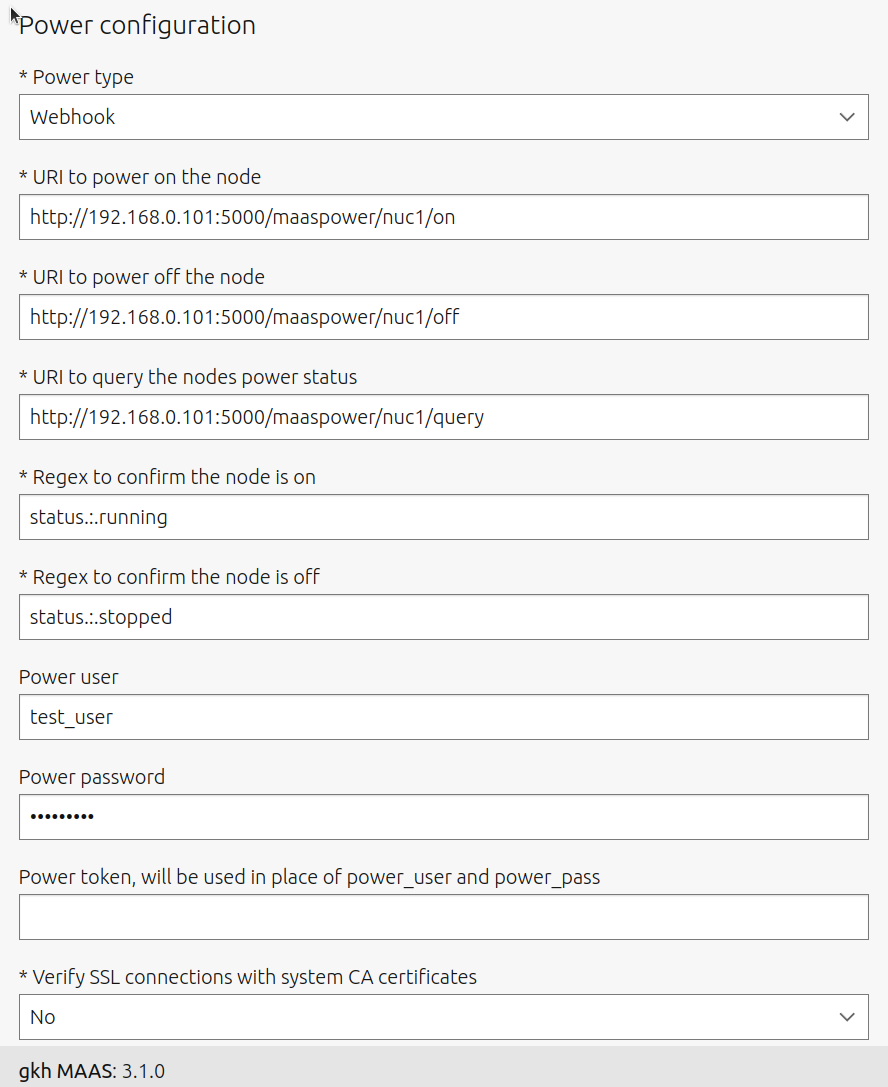This screenshot has width=888, height=1087.
Task: Click the Power password field
Action: (x=444, y=817)
